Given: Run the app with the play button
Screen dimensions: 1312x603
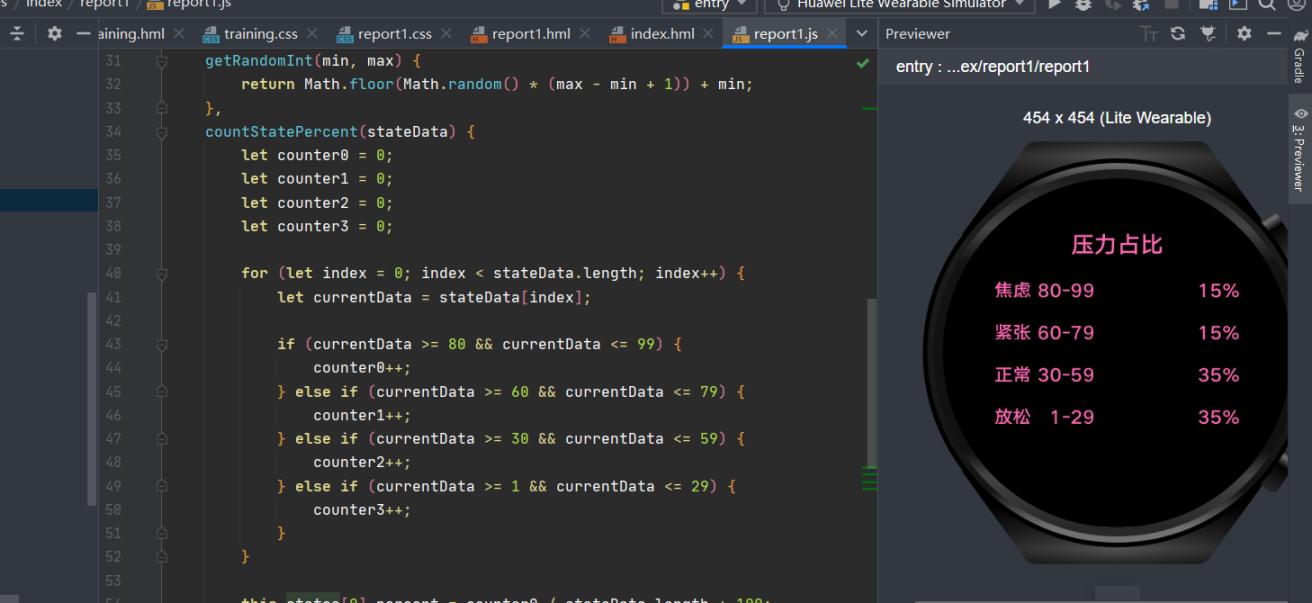Looking at the screenshot, I should point(1054,5).
